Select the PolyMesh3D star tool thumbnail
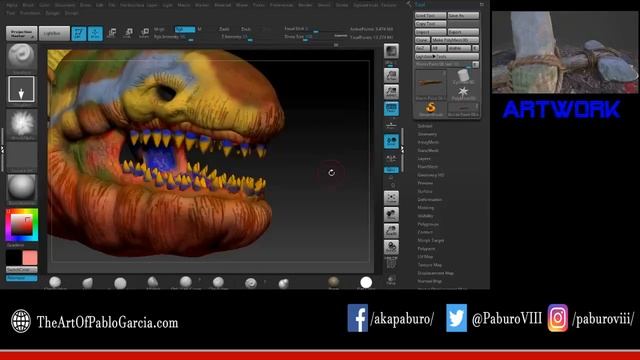 463,93
